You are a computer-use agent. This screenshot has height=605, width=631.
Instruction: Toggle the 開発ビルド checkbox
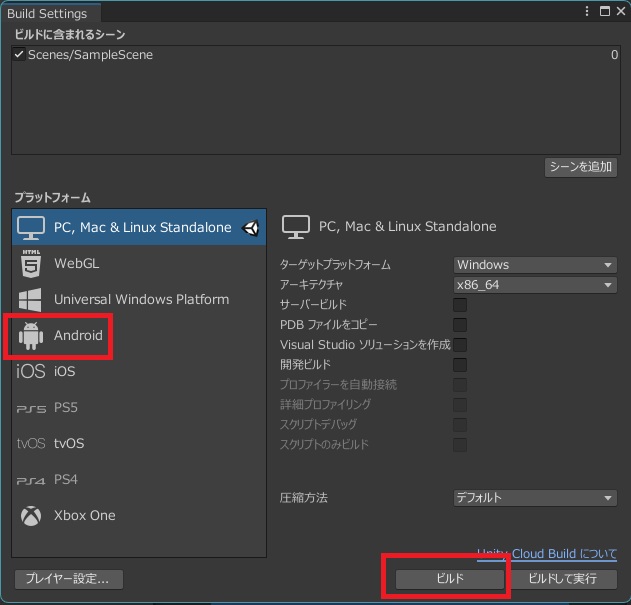coord(460,365)
